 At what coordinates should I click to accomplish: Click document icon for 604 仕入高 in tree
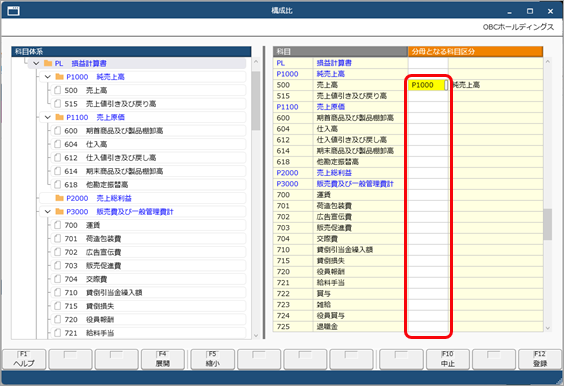(x=57, y=144)
